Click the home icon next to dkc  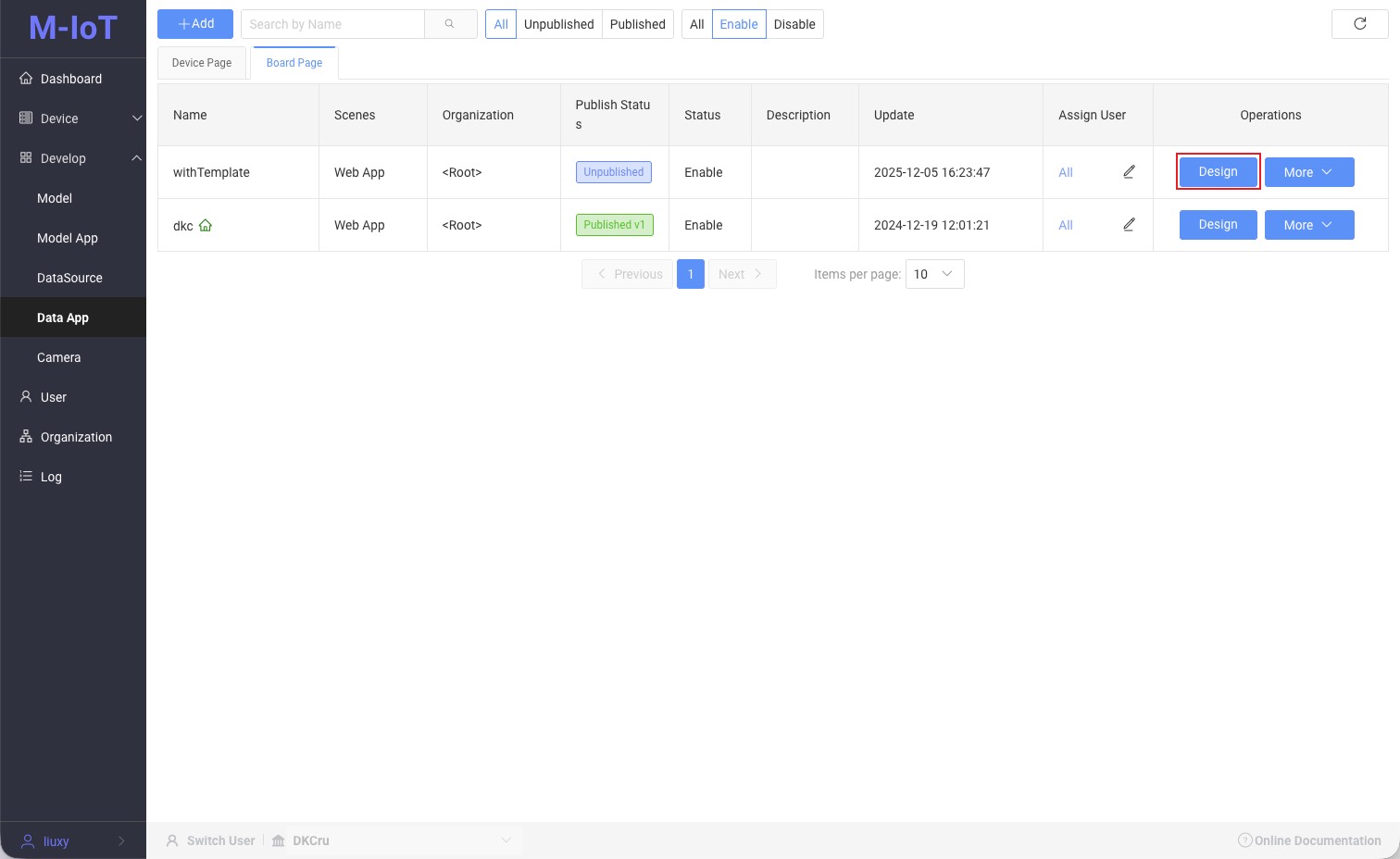206,225
